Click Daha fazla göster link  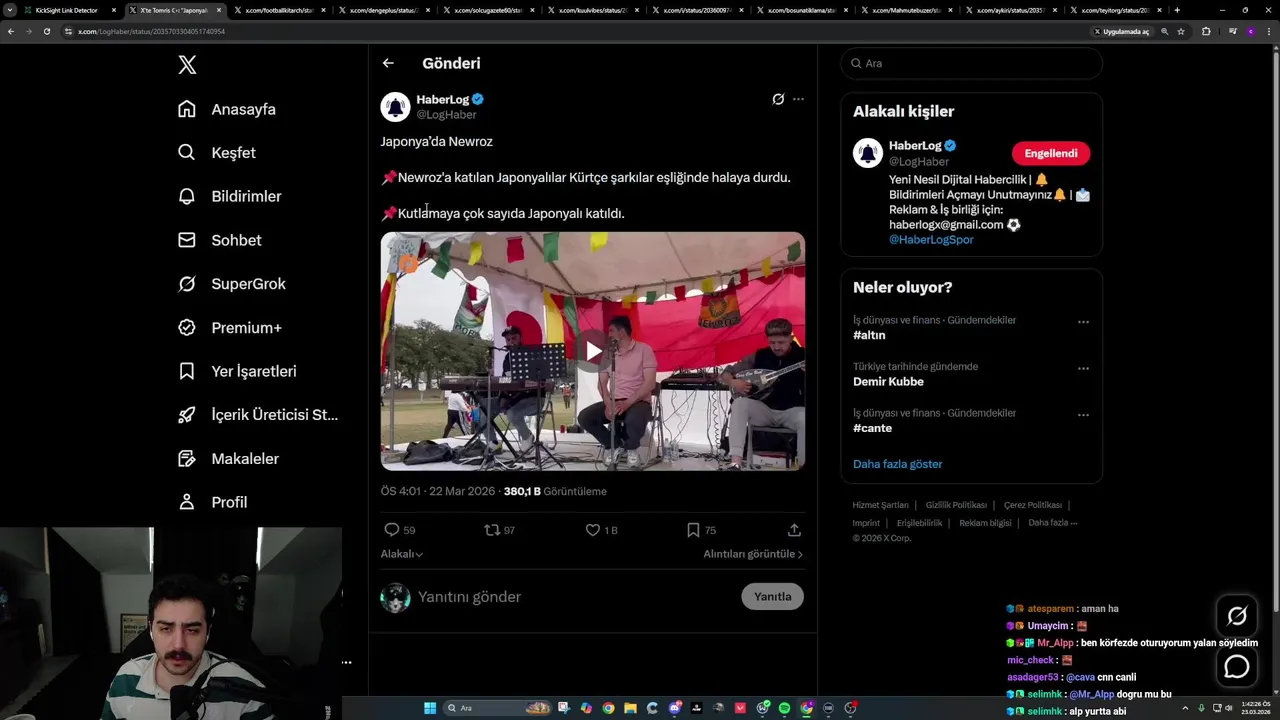pyautogui.click(x=897, y=464)
